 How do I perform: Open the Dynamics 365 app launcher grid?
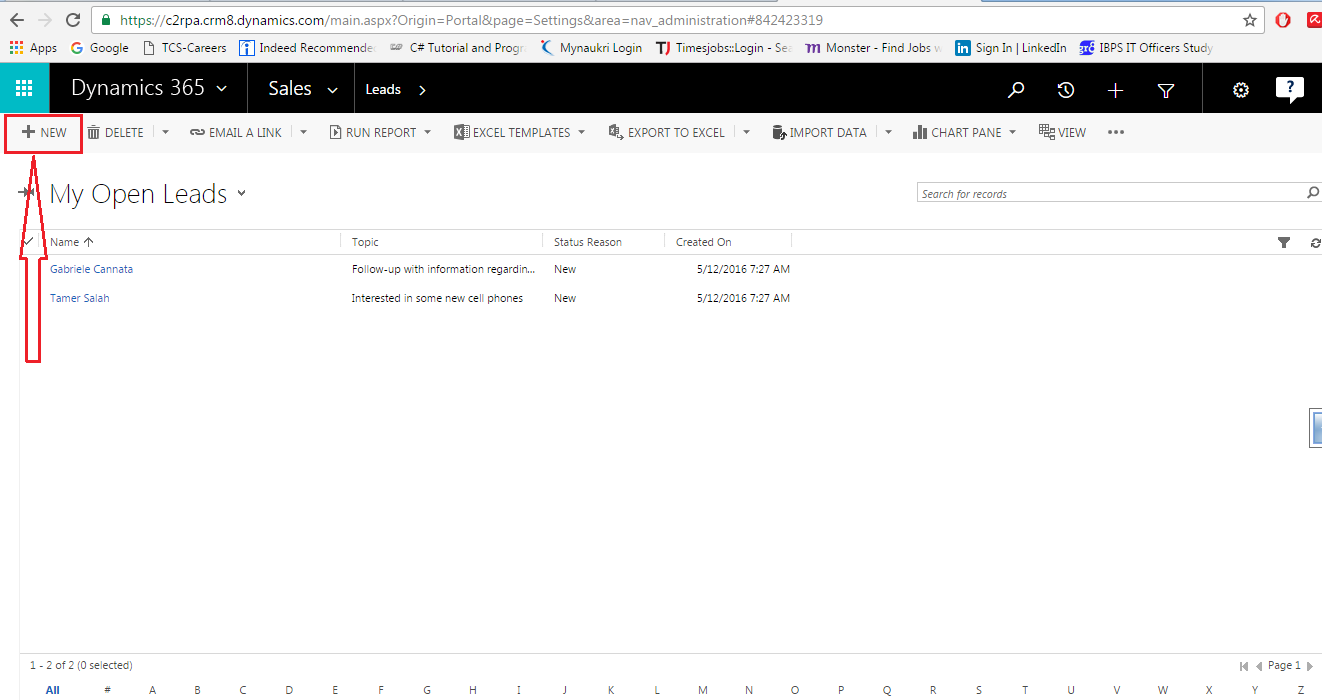click(24, 89)
